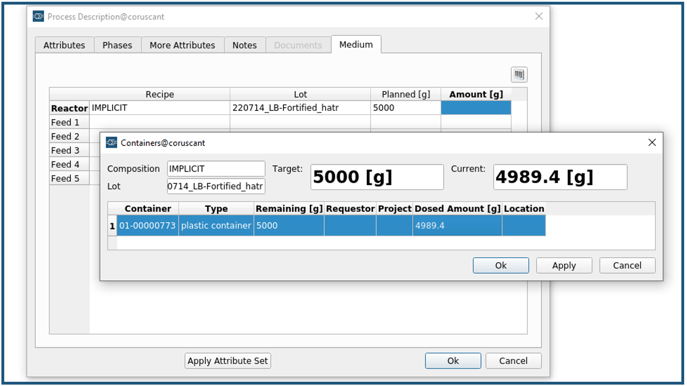Click Reactor recipe cell IMPLICIT

[159, 108]
